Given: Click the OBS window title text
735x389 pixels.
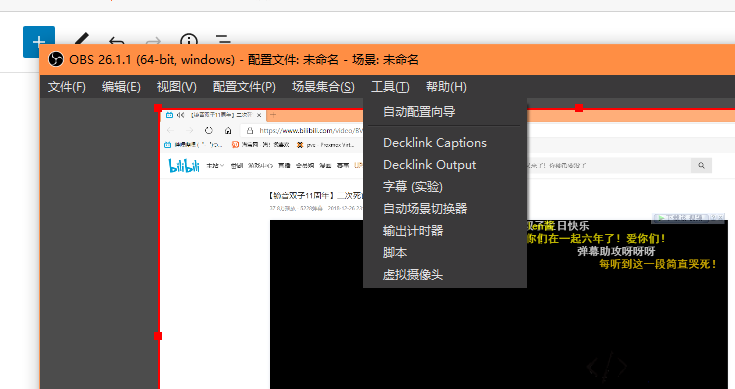Looking at the screenshot, I should [x=244, y=60].
